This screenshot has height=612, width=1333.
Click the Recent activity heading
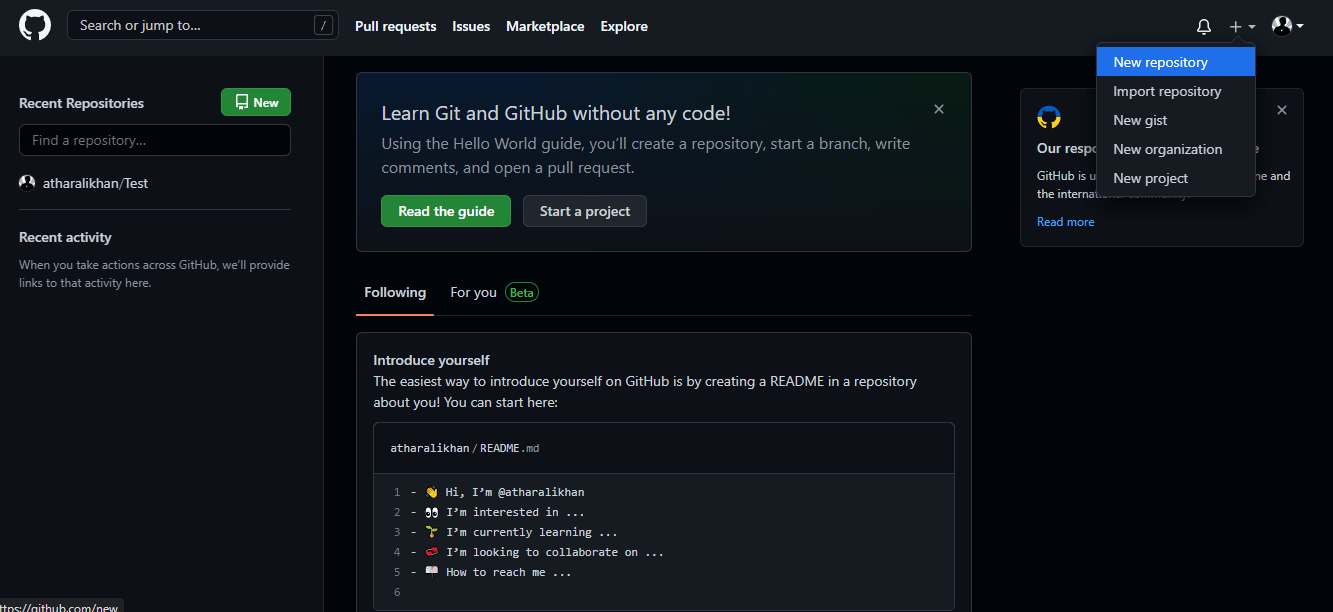pyautogui.click(x=65, y=237)
